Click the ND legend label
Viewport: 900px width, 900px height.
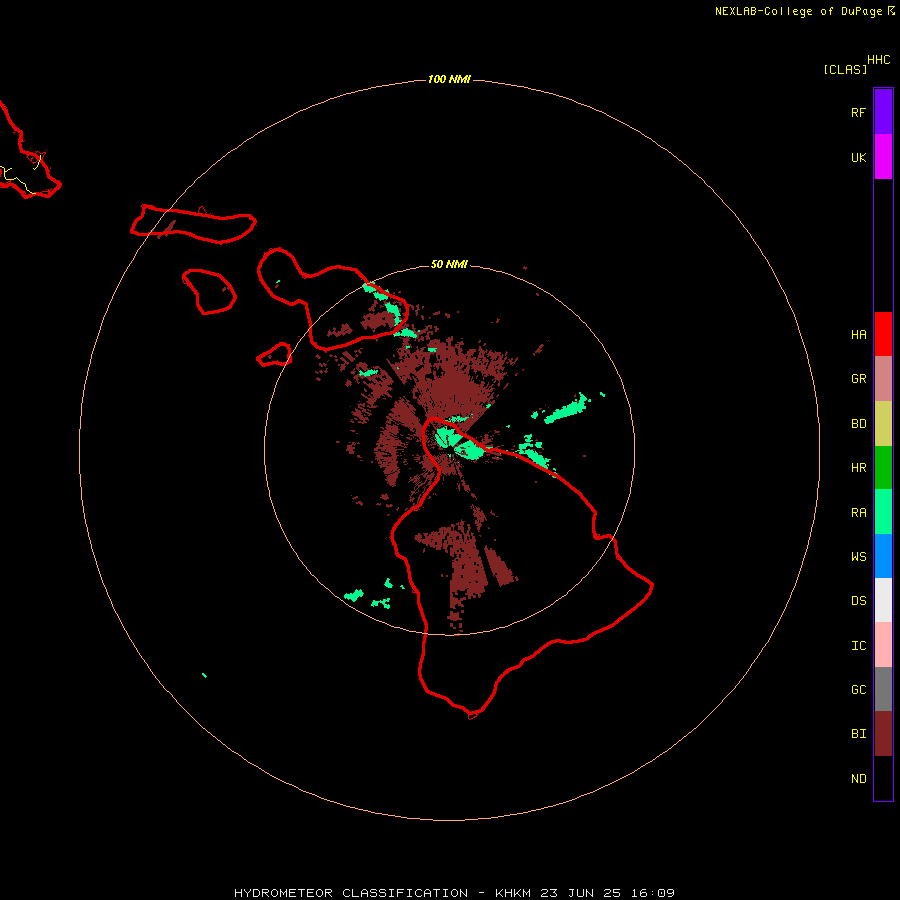point(858,779)
